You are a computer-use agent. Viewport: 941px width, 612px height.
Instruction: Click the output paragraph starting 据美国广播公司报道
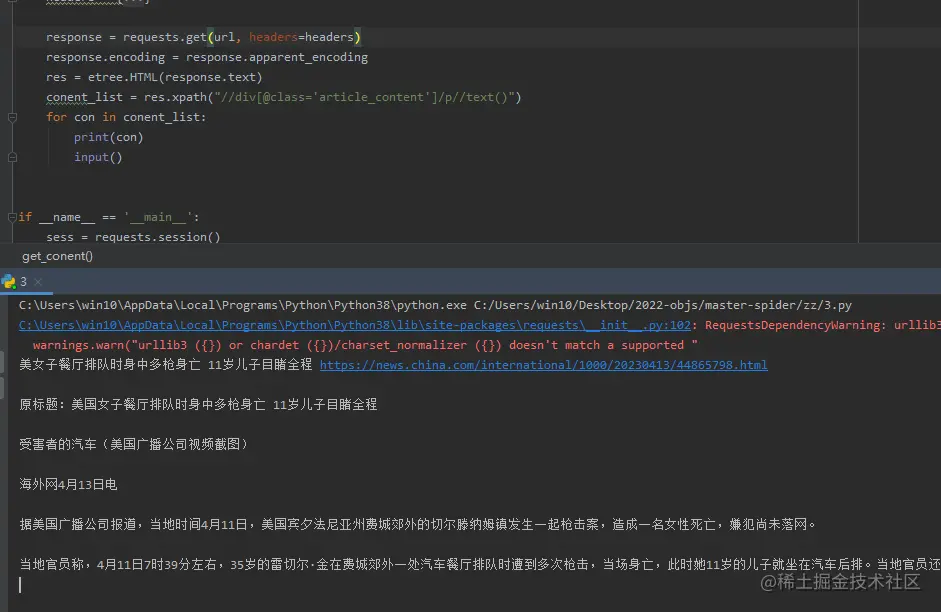(418, 524)
